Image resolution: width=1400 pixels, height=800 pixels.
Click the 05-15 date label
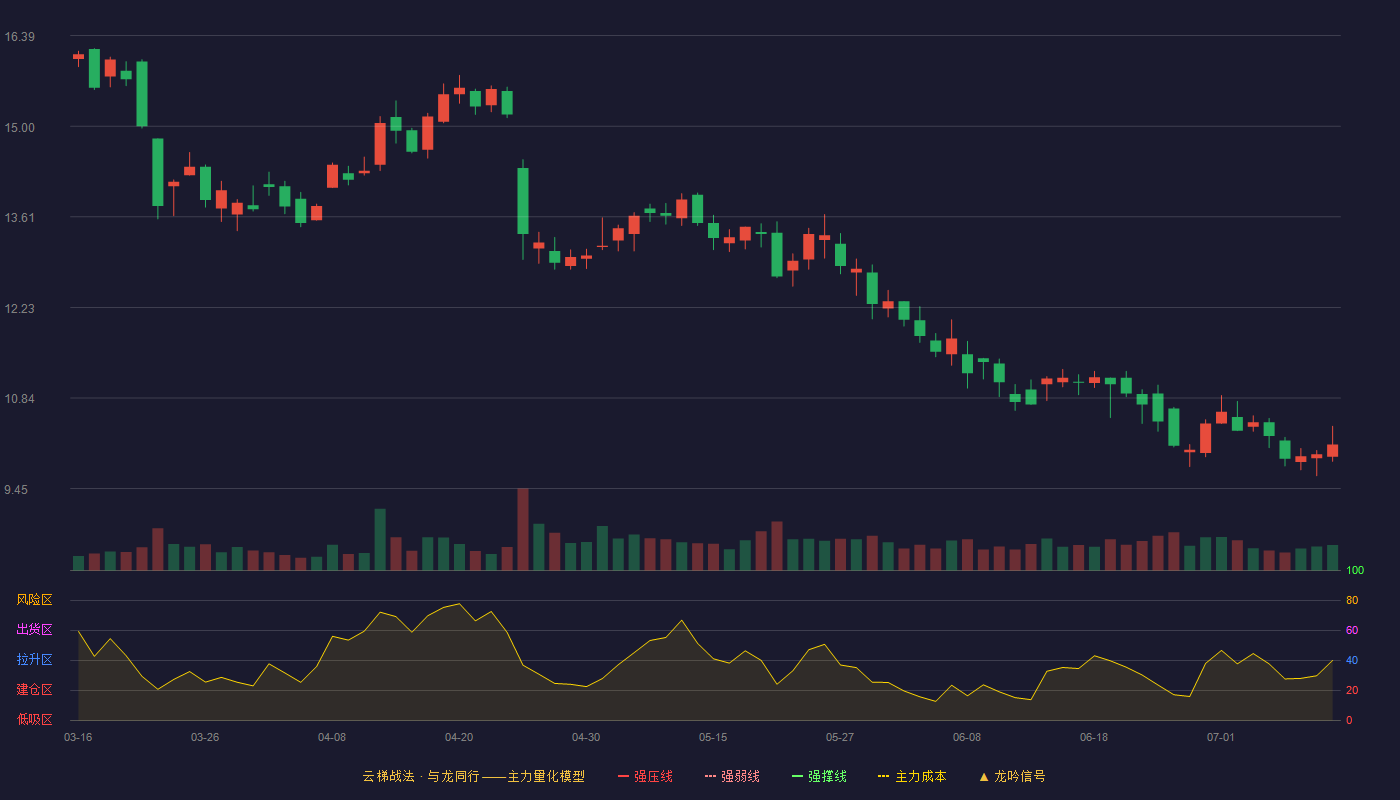coord(713,737)
